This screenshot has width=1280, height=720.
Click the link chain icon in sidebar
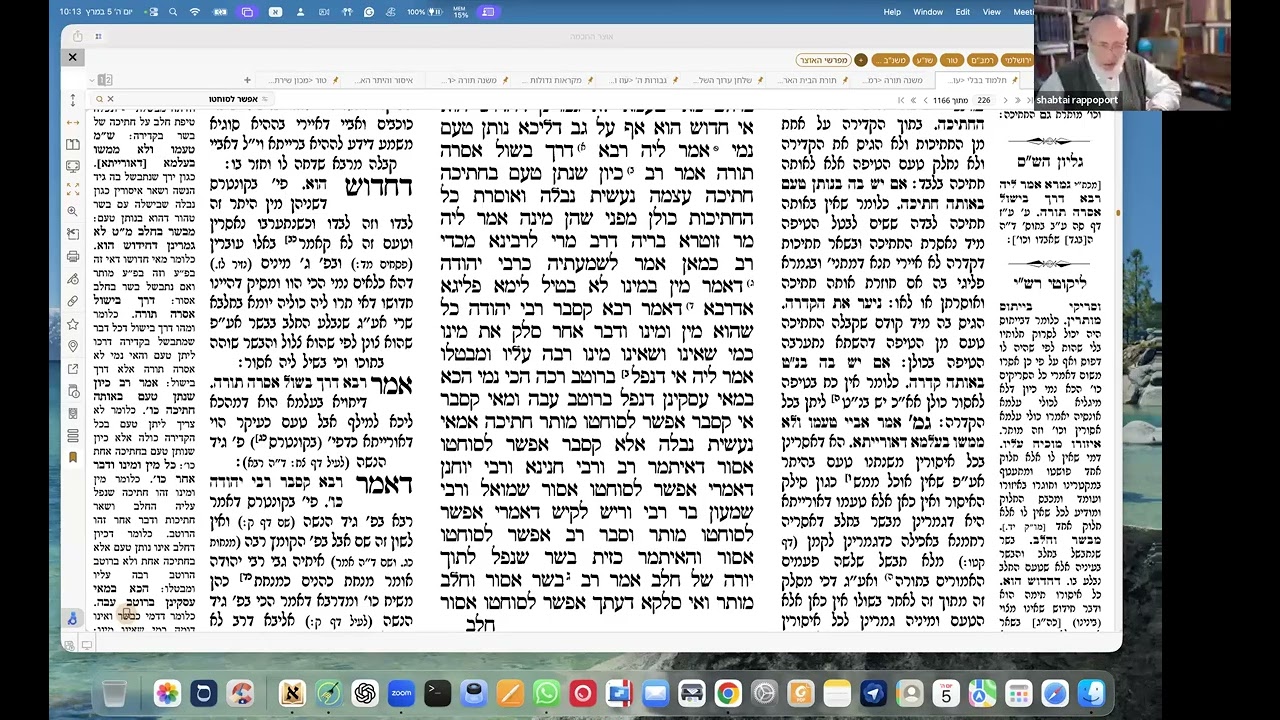[x=72, y=301]
